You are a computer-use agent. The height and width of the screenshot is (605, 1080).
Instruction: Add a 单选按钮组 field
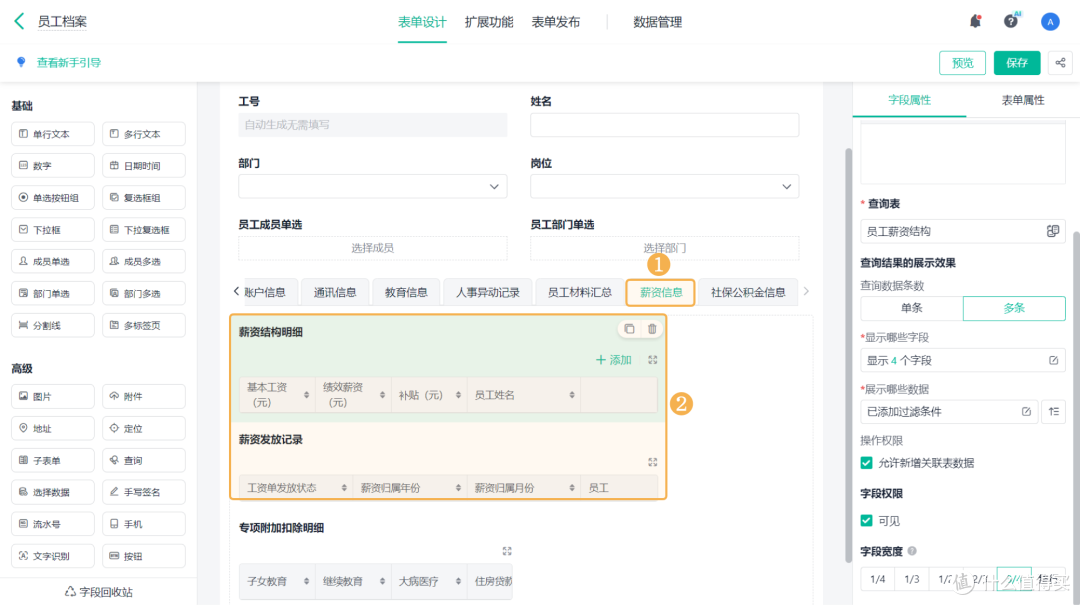(x=53, y=197)
